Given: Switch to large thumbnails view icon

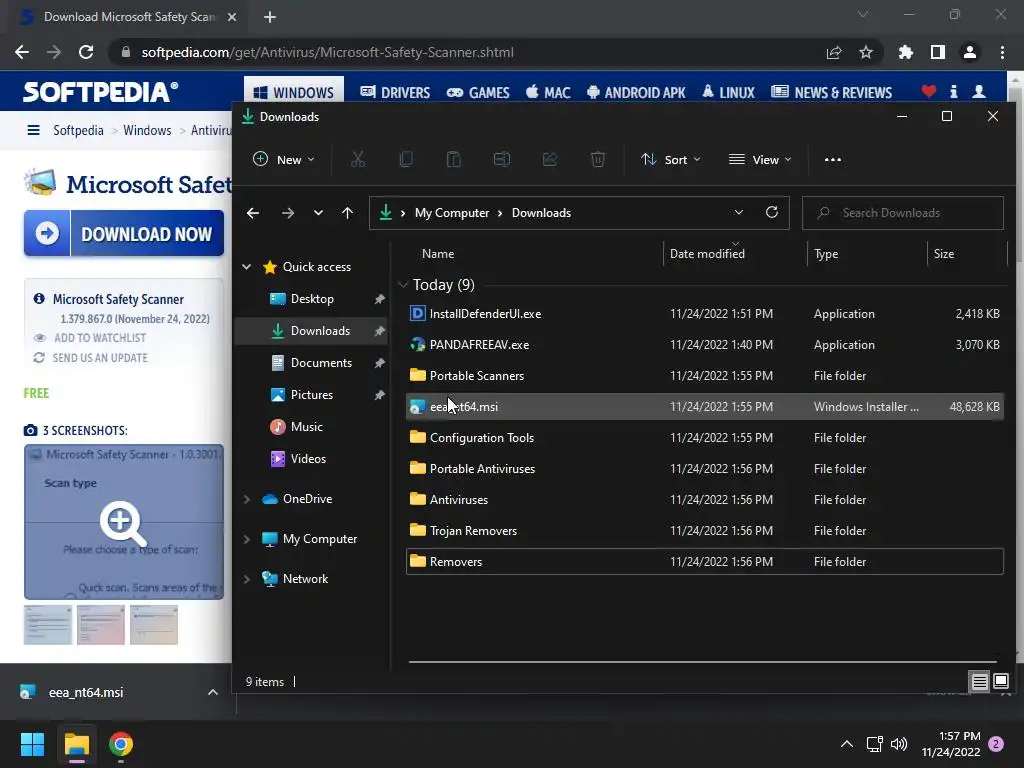Looking at the screenshot, I should coord(1001,682).
